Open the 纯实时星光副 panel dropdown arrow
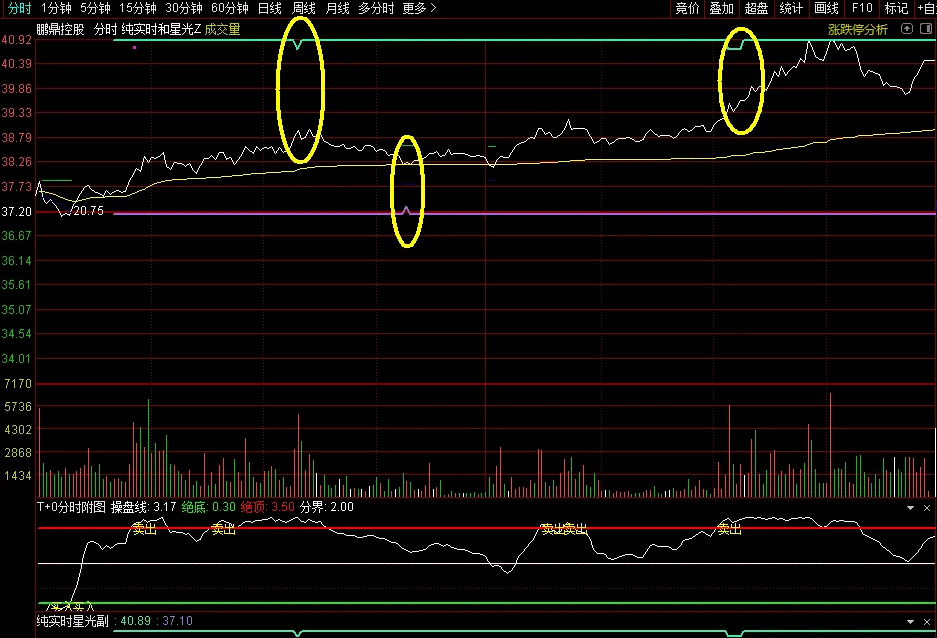 [x=910, y=621]
